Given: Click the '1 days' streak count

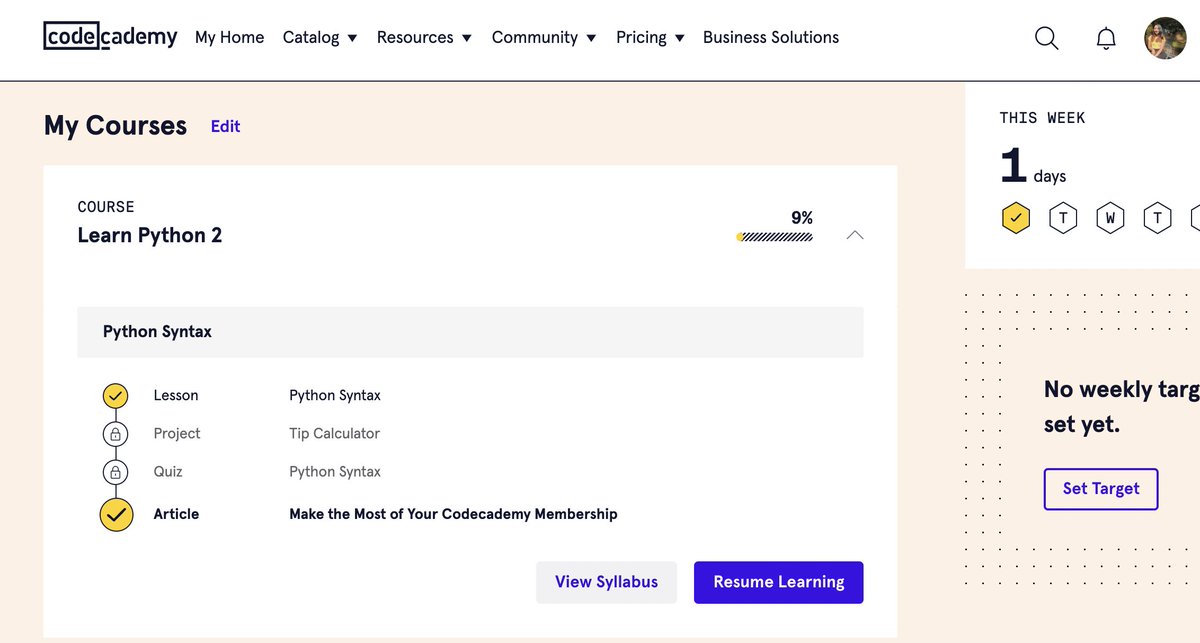Looking at the screenshot, I should click(x=1033, y=167).
